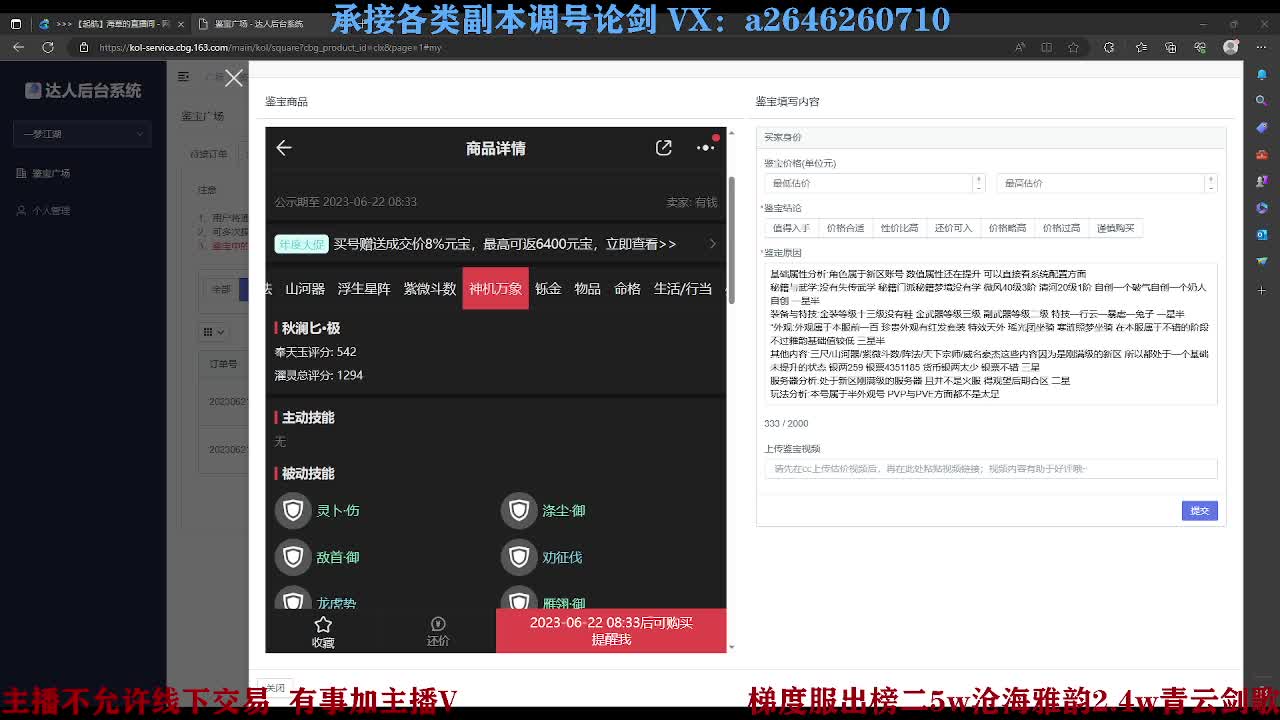Viewport: 1280px width, 720px height.
Task: Open the Edge sidebar shopping tag icon
Action: pos(1262,128)
